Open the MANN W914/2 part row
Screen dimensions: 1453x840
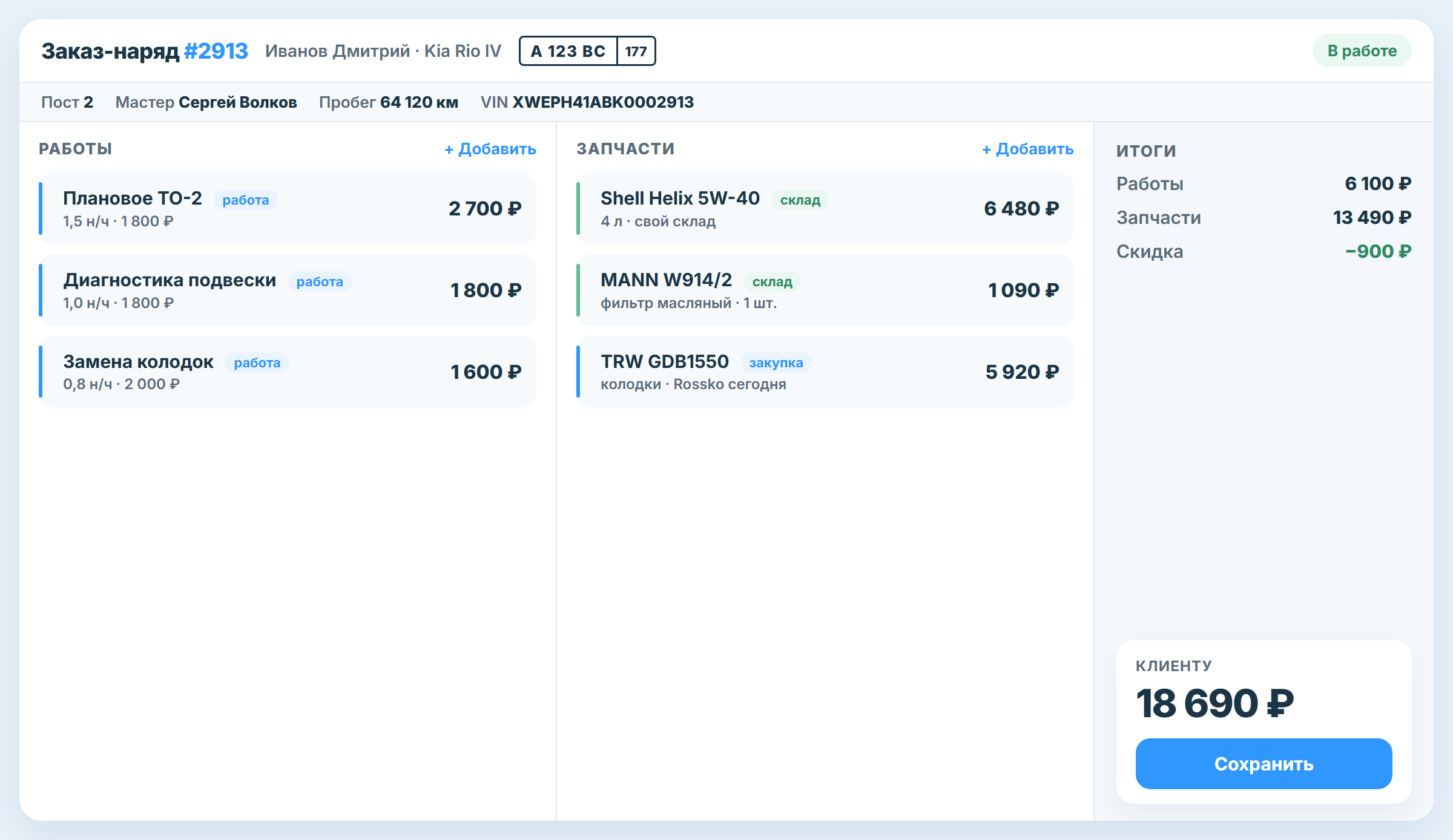tap(825, 290)
